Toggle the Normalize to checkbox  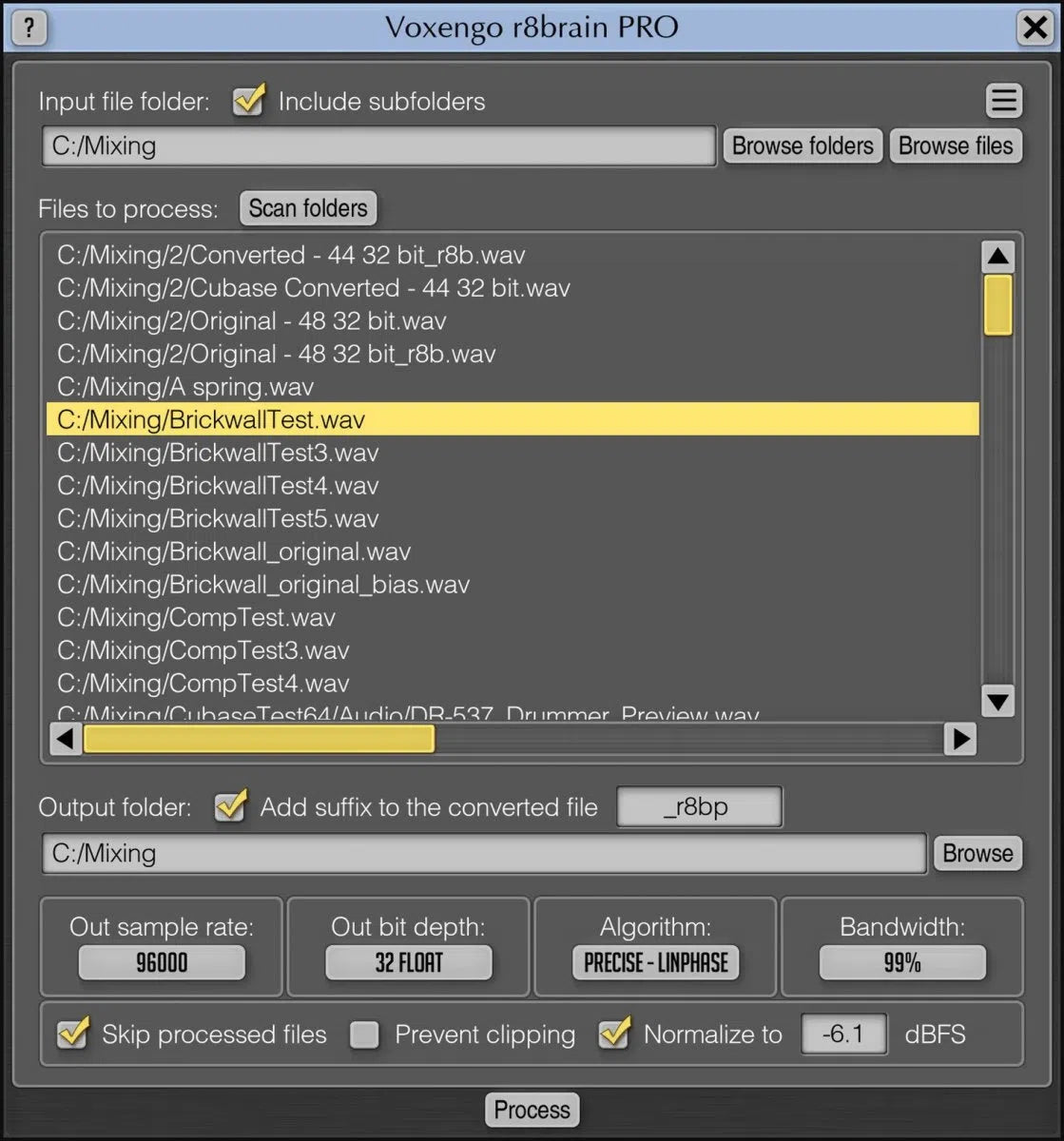point(614,1034)
